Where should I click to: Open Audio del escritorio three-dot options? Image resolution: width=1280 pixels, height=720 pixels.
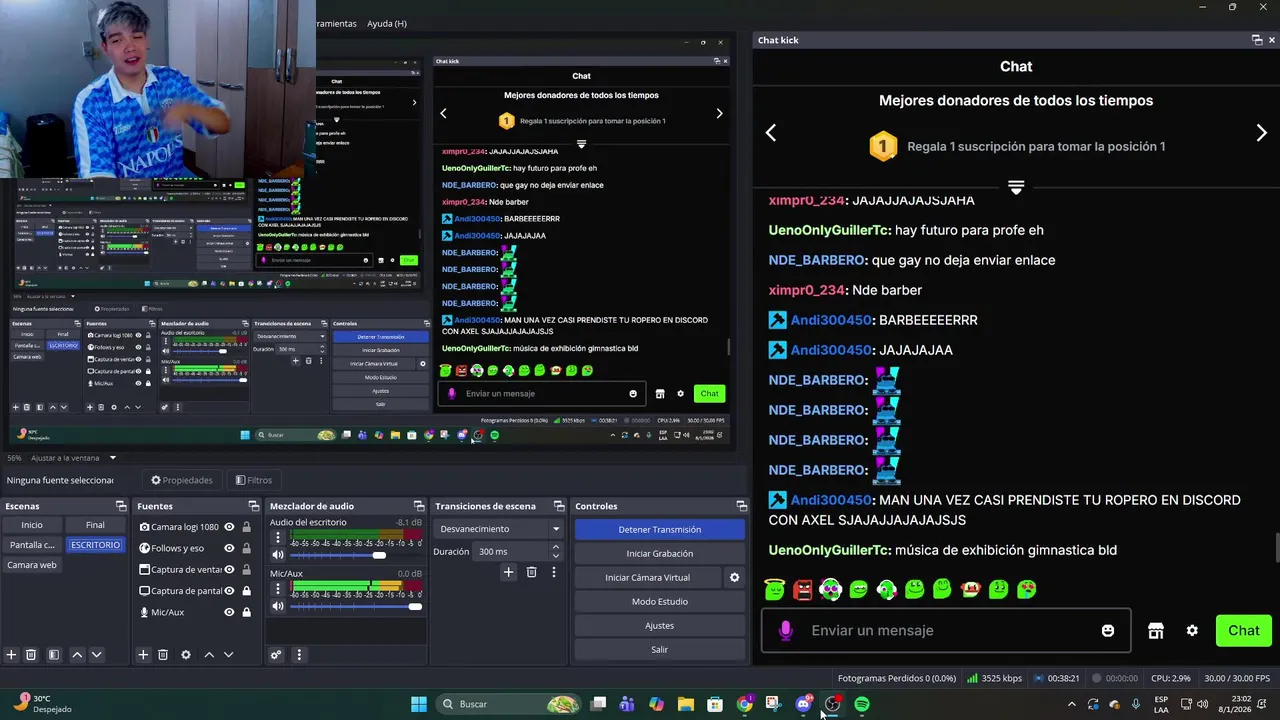[x=278, y=538]
